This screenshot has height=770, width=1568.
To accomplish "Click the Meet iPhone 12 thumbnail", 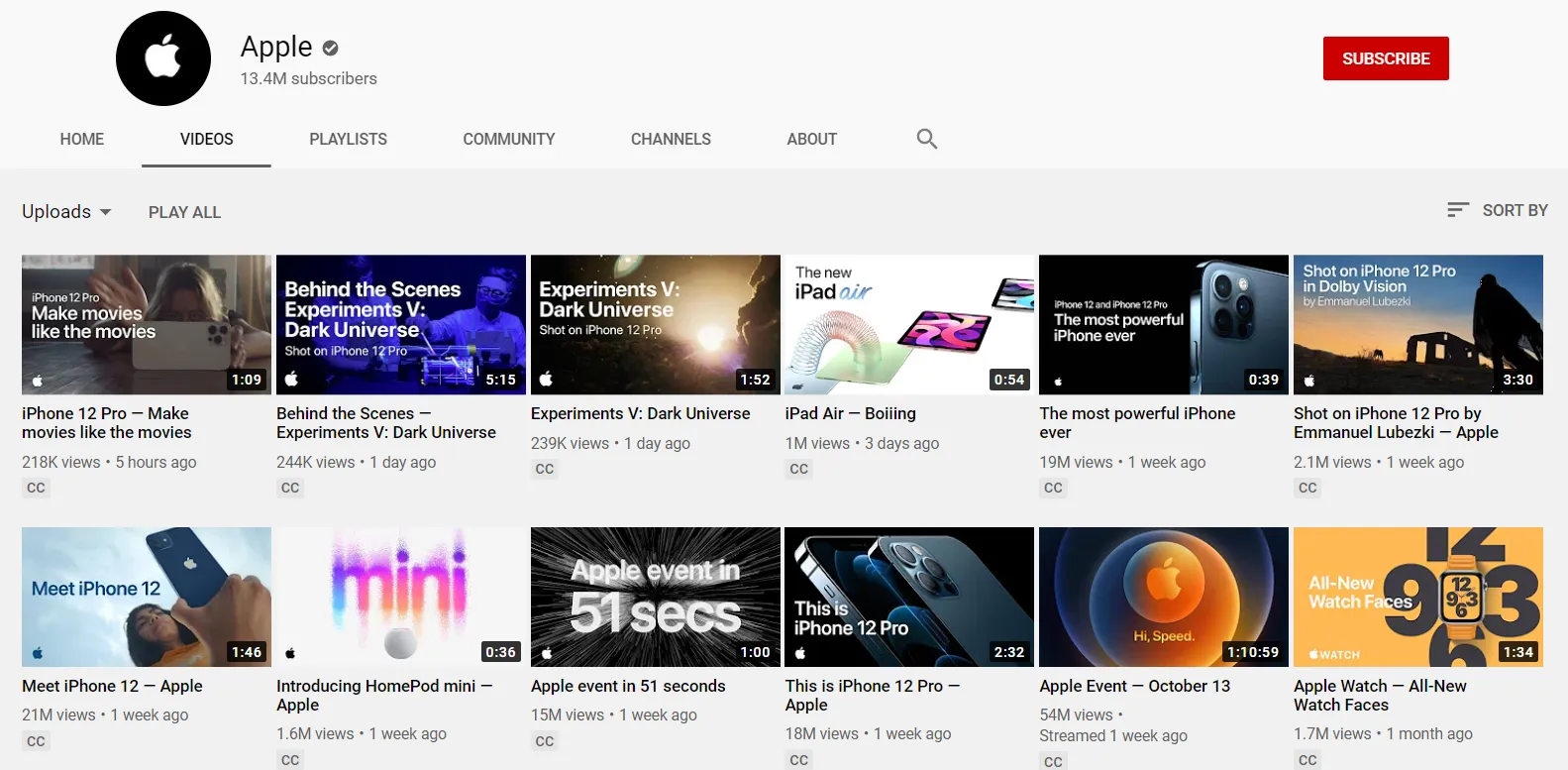I will 147,597.
